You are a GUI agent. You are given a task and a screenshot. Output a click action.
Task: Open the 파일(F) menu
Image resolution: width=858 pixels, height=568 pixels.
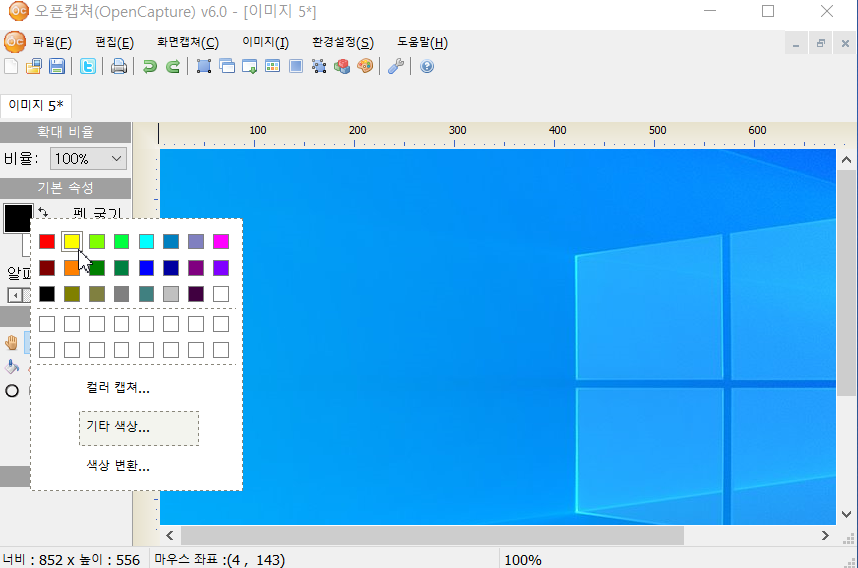(52, 43)
